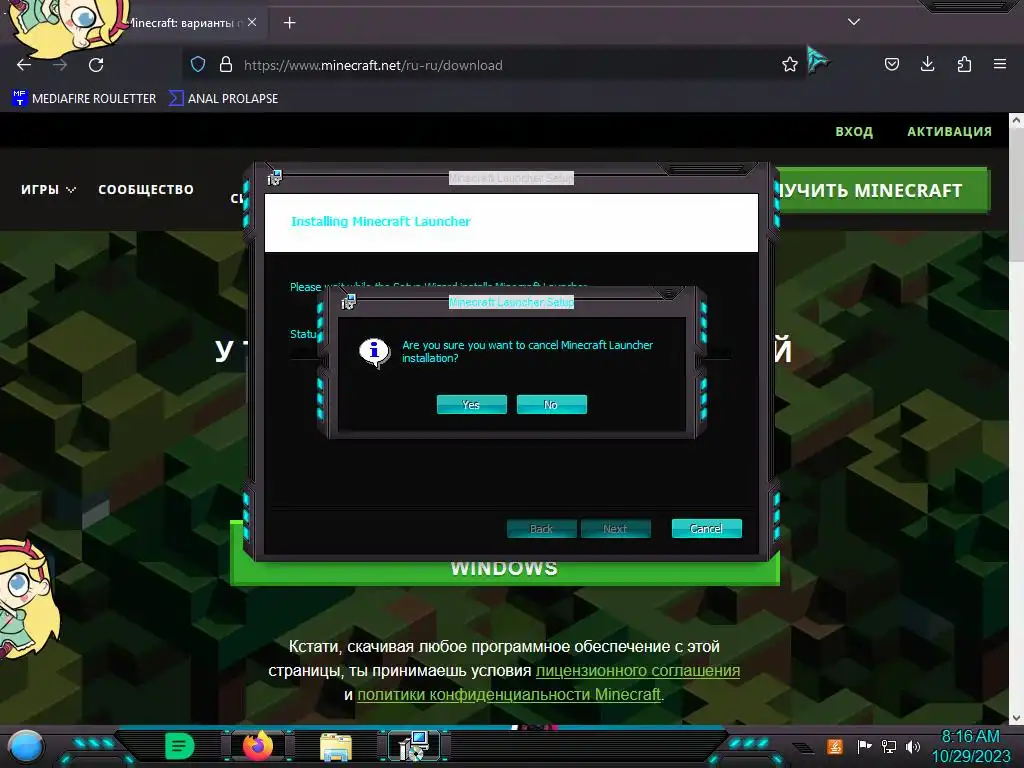The image size is (1024, 768).
Task: Click the green WINDOWS download button
Action: (x=504, y=568)
